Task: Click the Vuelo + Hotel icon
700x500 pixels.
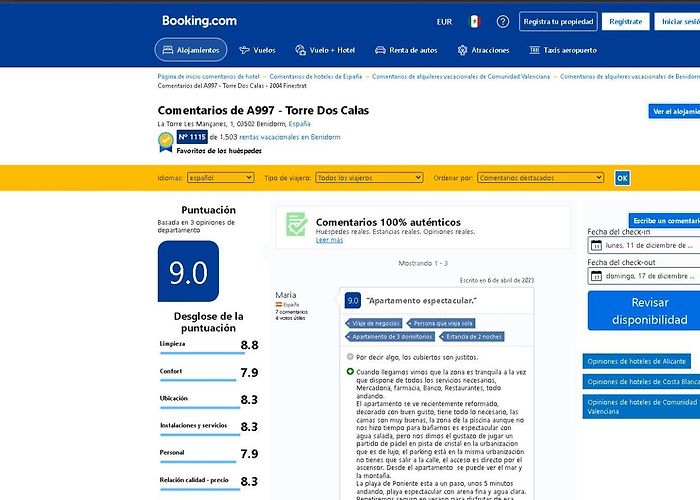Action: [x=300, y=50]
